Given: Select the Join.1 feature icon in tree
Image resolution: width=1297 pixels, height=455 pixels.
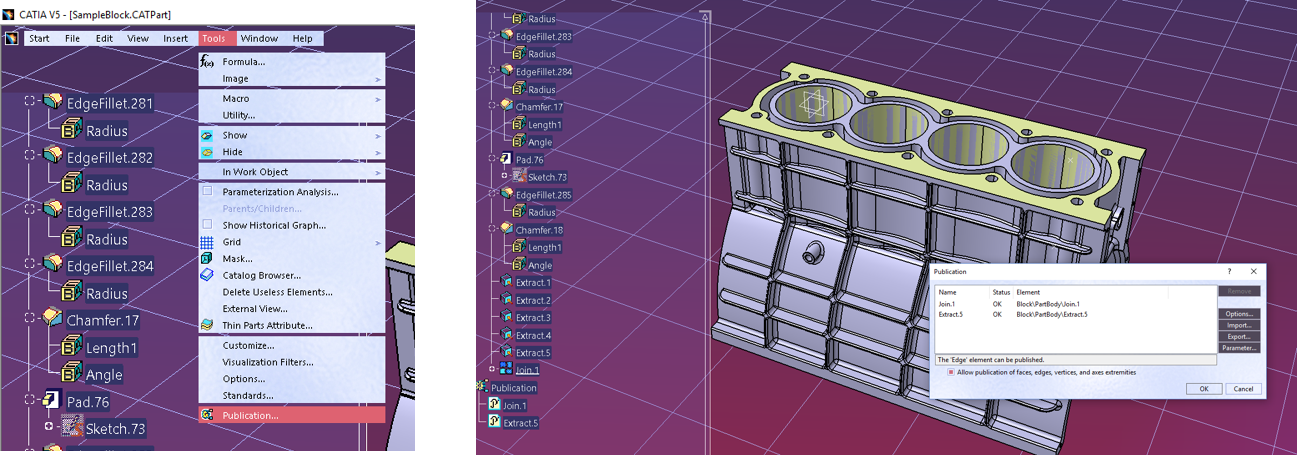Looking at the screenshot, I should coord(506,370).
